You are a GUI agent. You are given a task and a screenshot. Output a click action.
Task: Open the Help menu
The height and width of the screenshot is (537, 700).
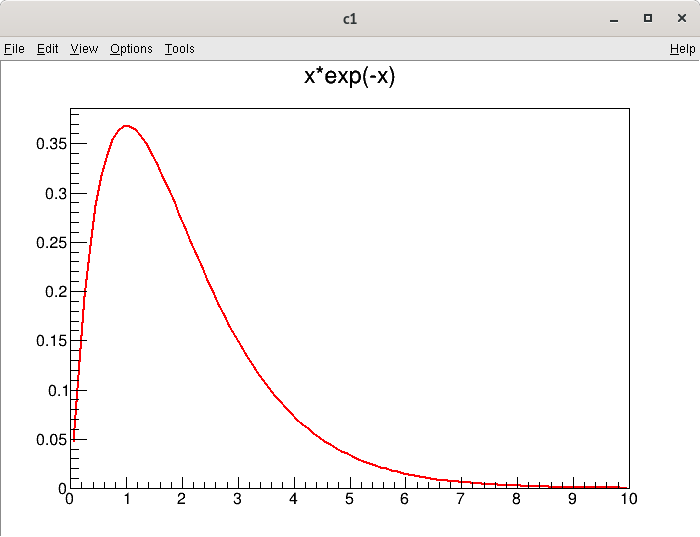pyautogui.click(x=683, y=49)
